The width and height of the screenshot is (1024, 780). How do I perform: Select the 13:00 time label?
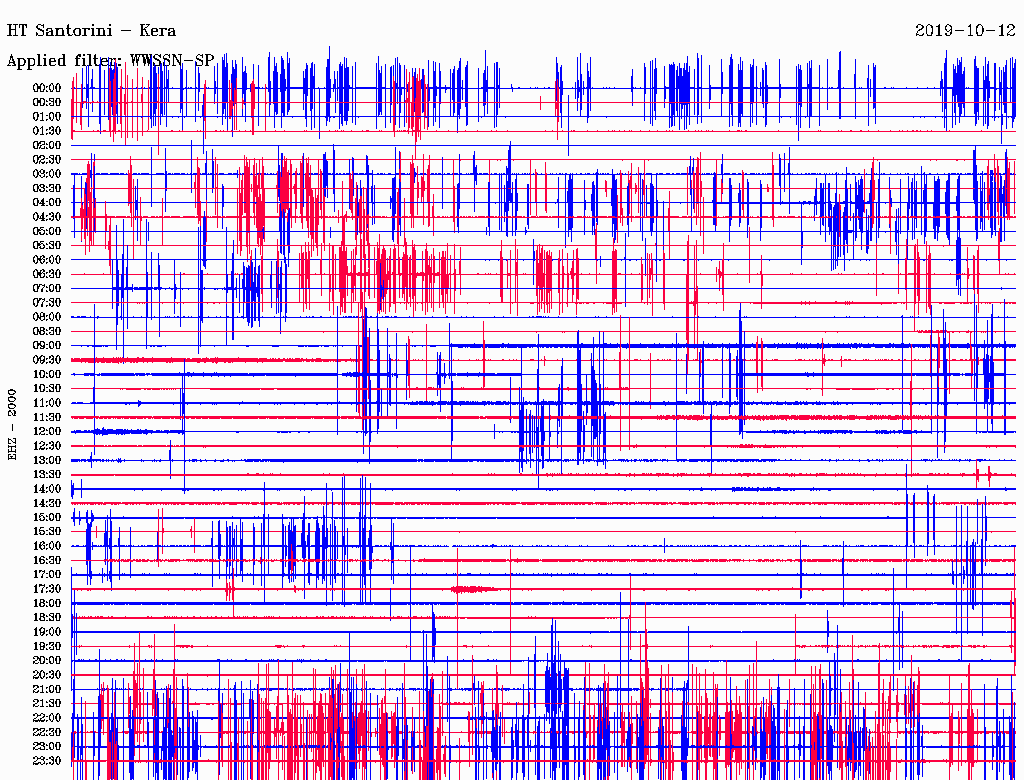click(47, 461)
